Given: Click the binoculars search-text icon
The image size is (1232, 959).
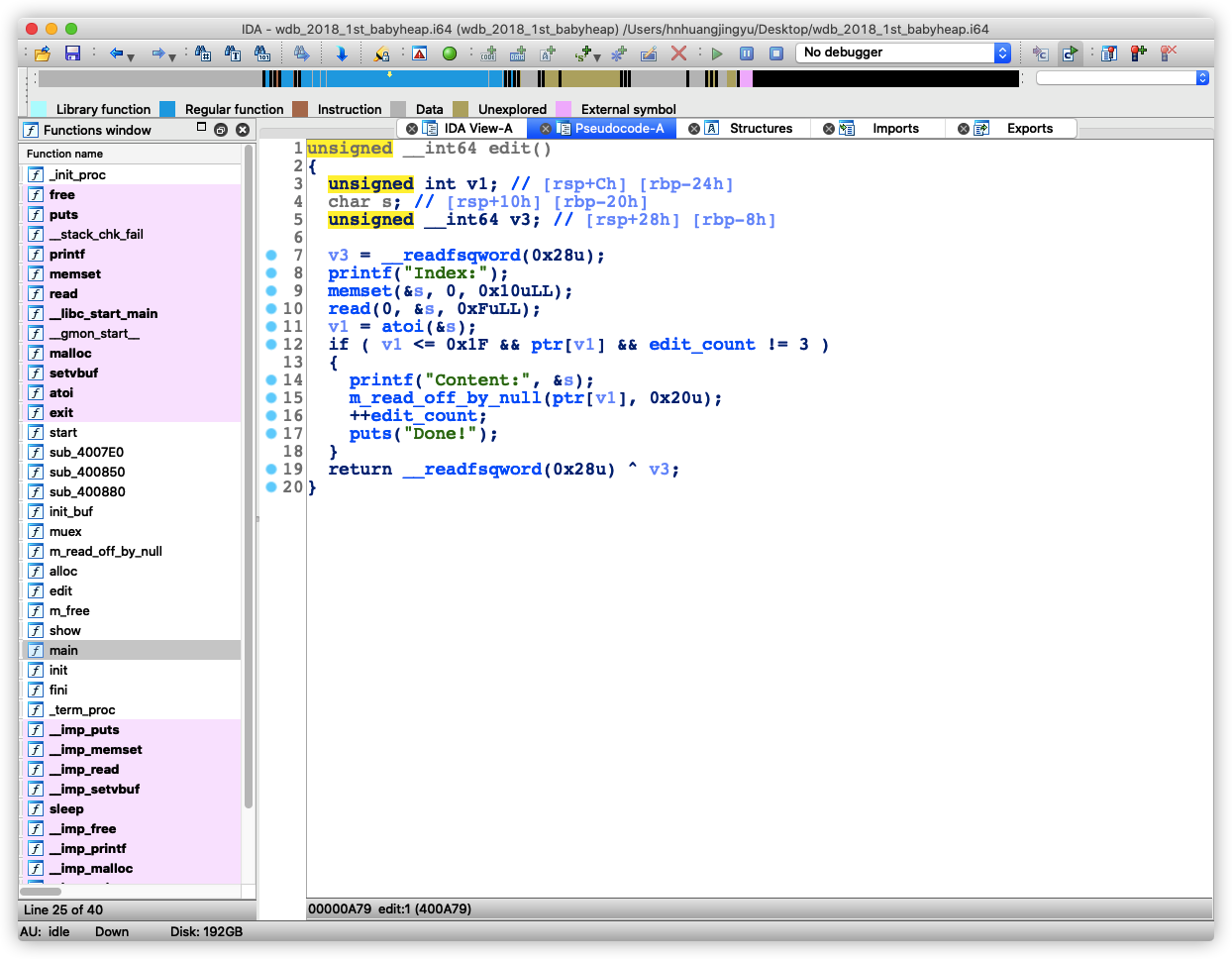Looking at the screenshot, I should click(233, 53).
